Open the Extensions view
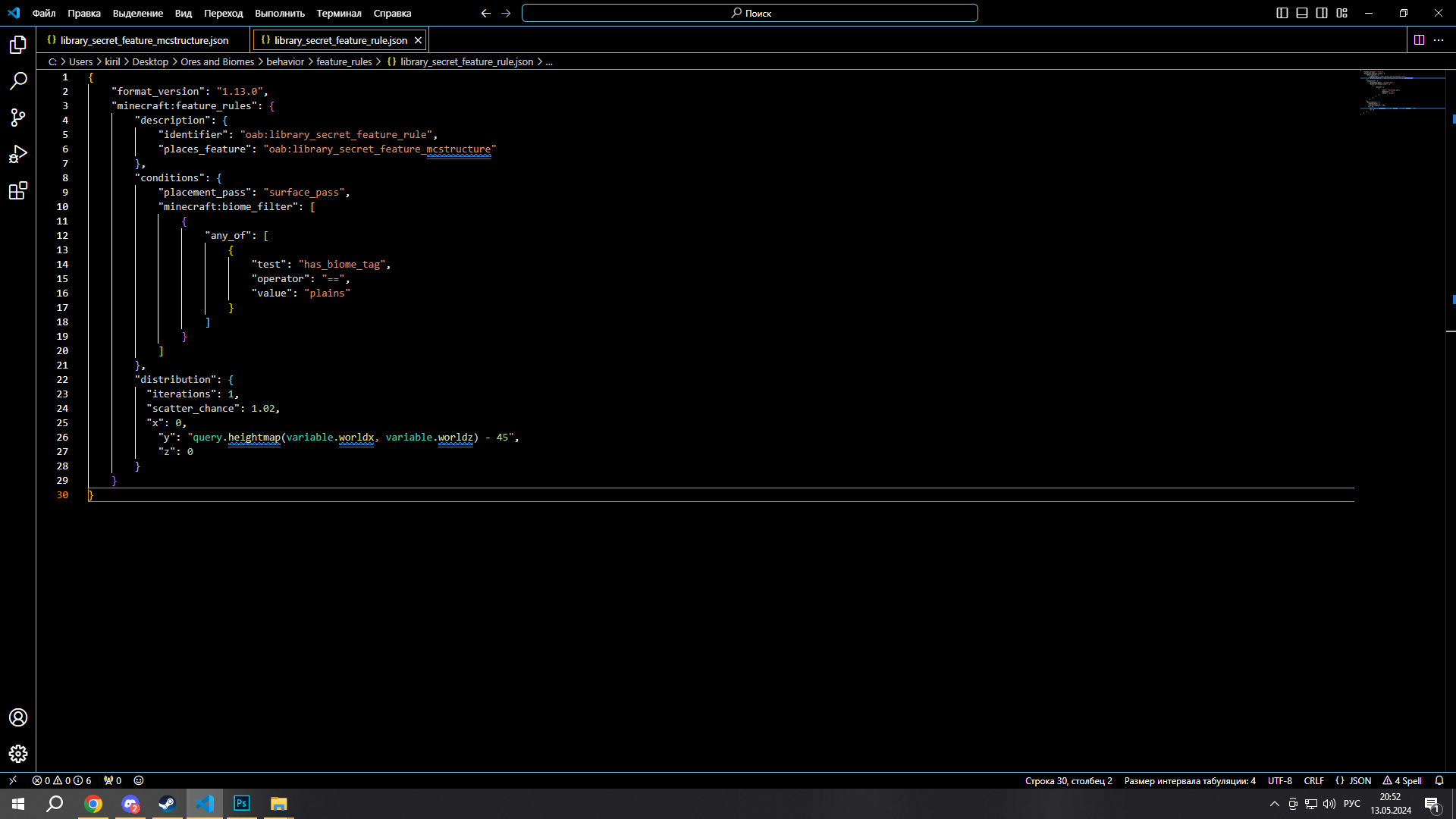The height and width of the screenshot is (819, 1456). click(18, 190)
